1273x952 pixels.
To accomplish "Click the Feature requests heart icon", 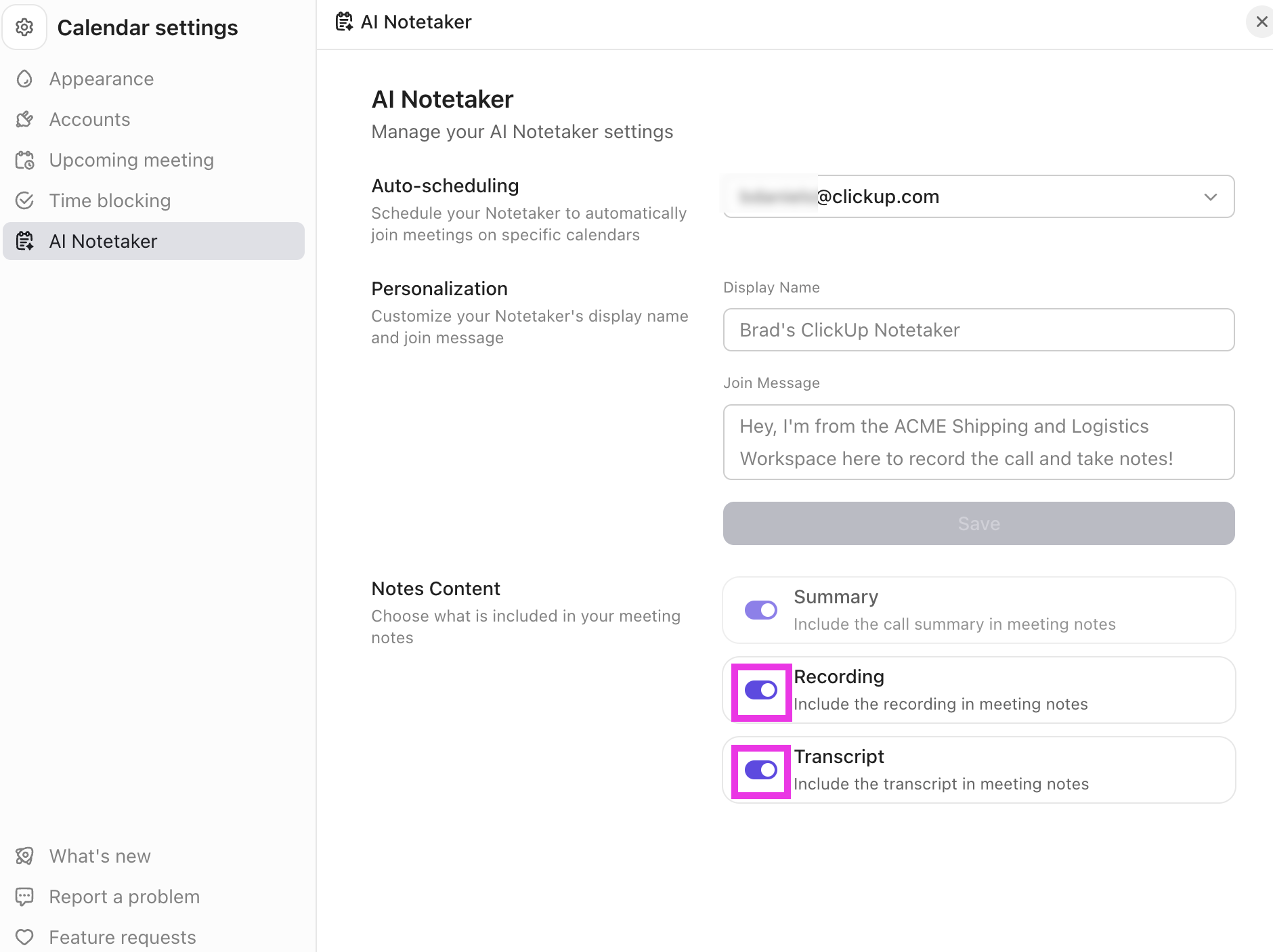I will 24,937.
